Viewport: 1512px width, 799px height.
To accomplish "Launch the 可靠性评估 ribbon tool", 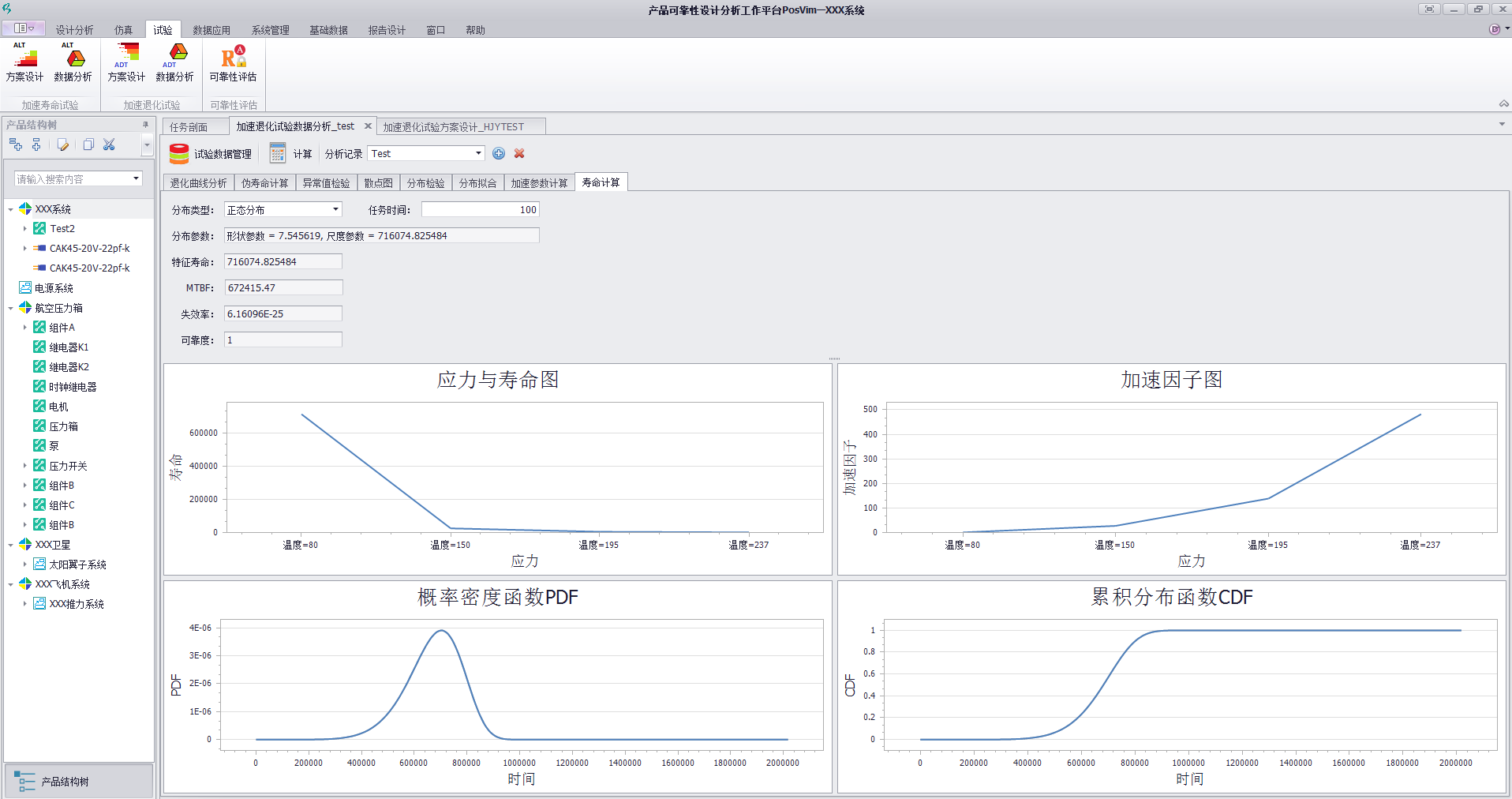I will (x=233, y=63).
